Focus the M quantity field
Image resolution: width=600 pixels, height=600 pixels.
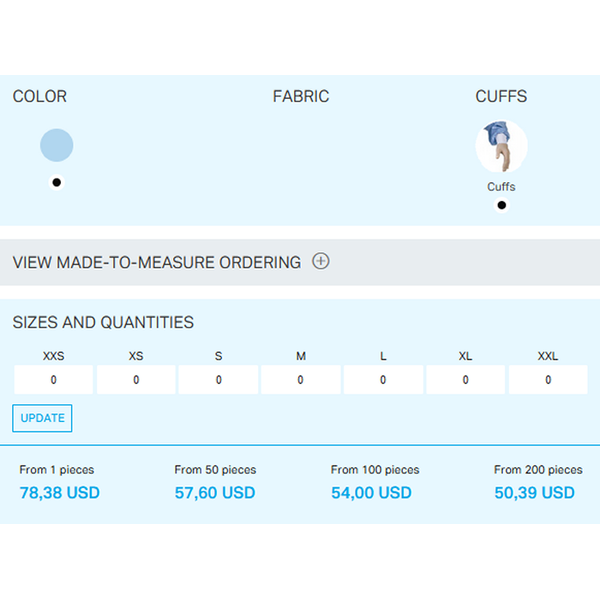coord(301,380)
